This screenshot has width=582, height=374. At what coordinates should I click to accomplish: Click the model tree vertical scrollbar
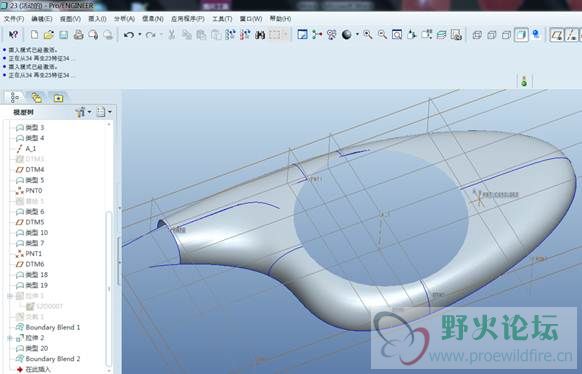click(109, 289)
